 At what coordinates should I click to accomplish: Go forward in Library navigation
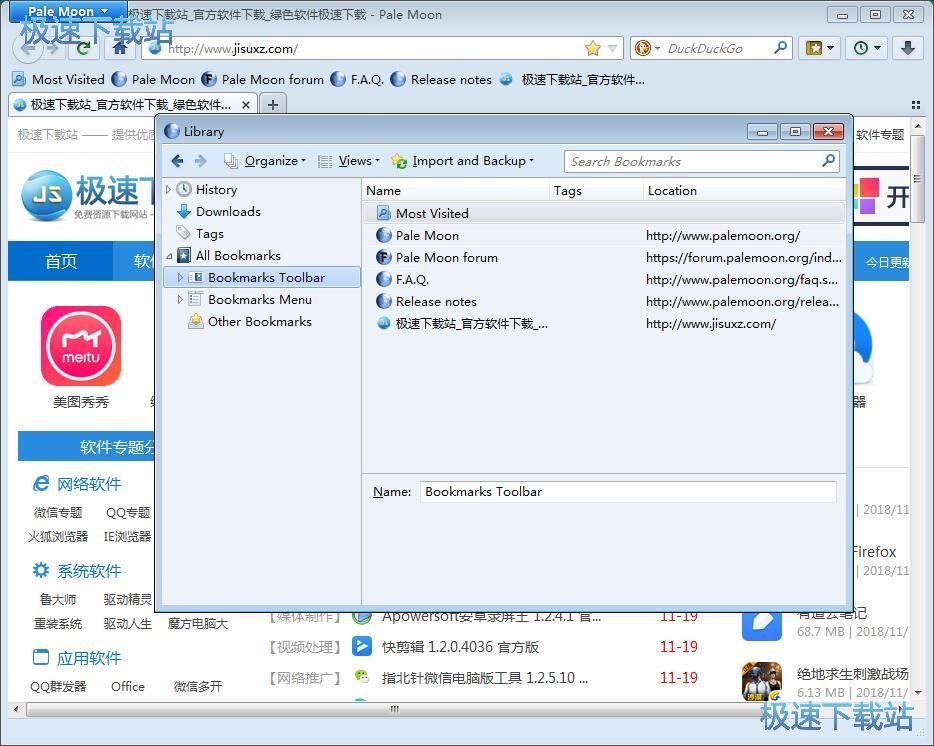[200, 161]
